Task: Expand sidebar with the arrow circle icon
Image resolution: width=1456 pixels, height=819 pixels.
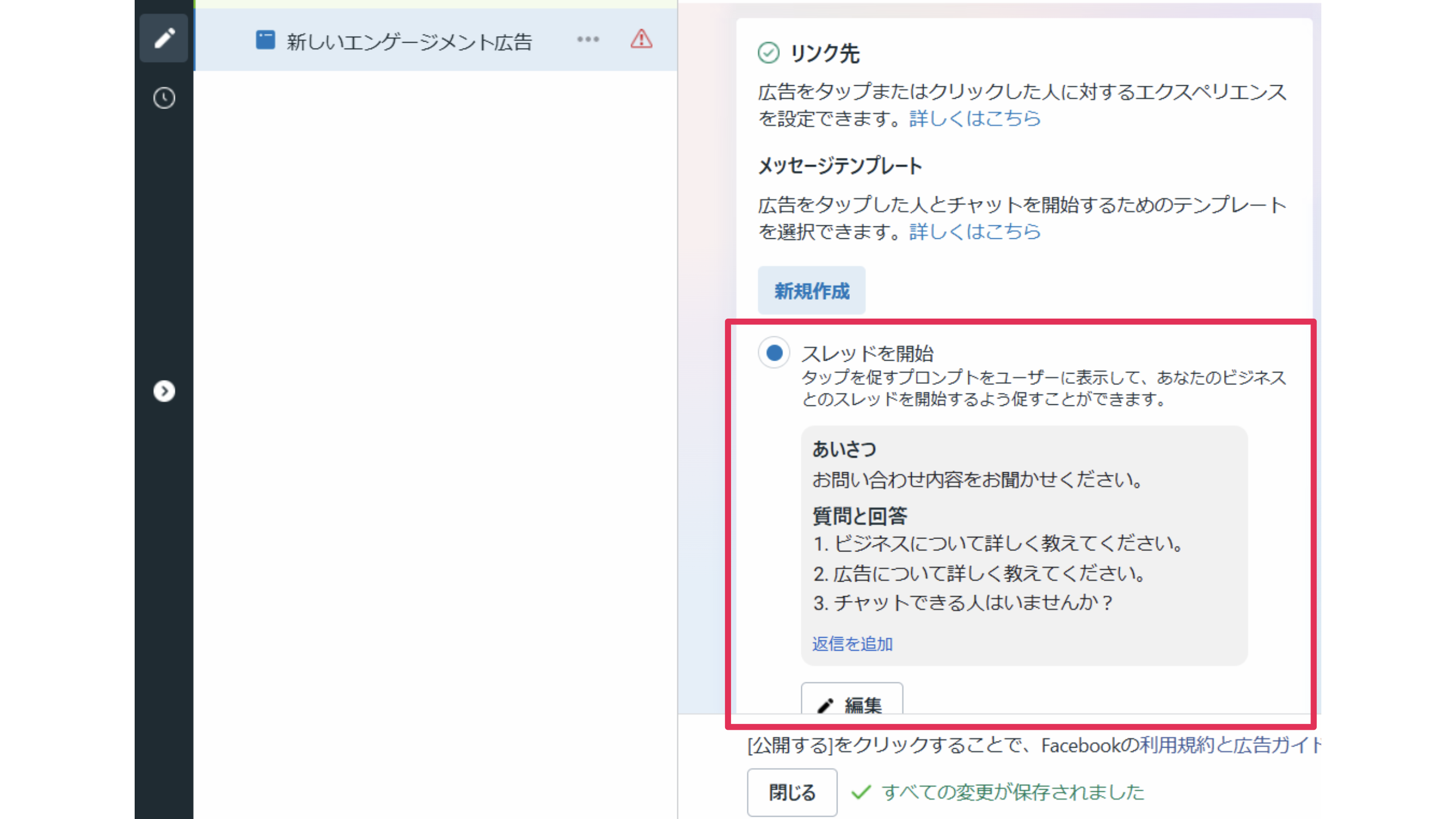Action: pos(164,391)
